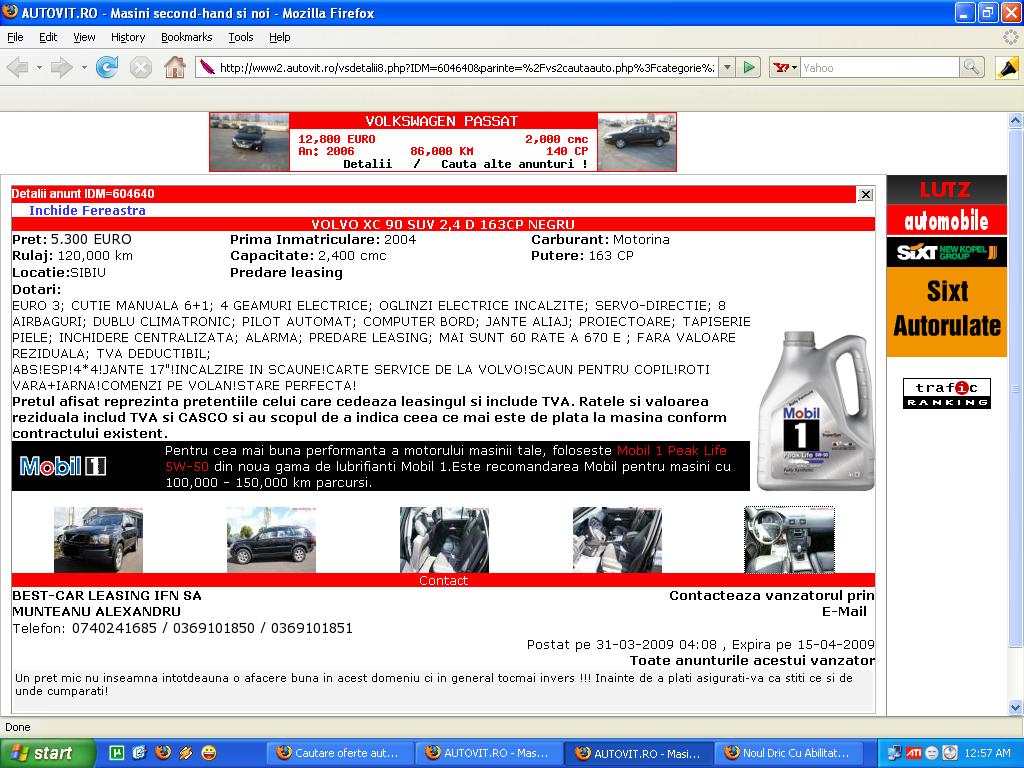Click the site favicon in address bar
Image resolution: width=1024 pixels, height=768 pixels.
pyautogui.click(x=208, y=67)
